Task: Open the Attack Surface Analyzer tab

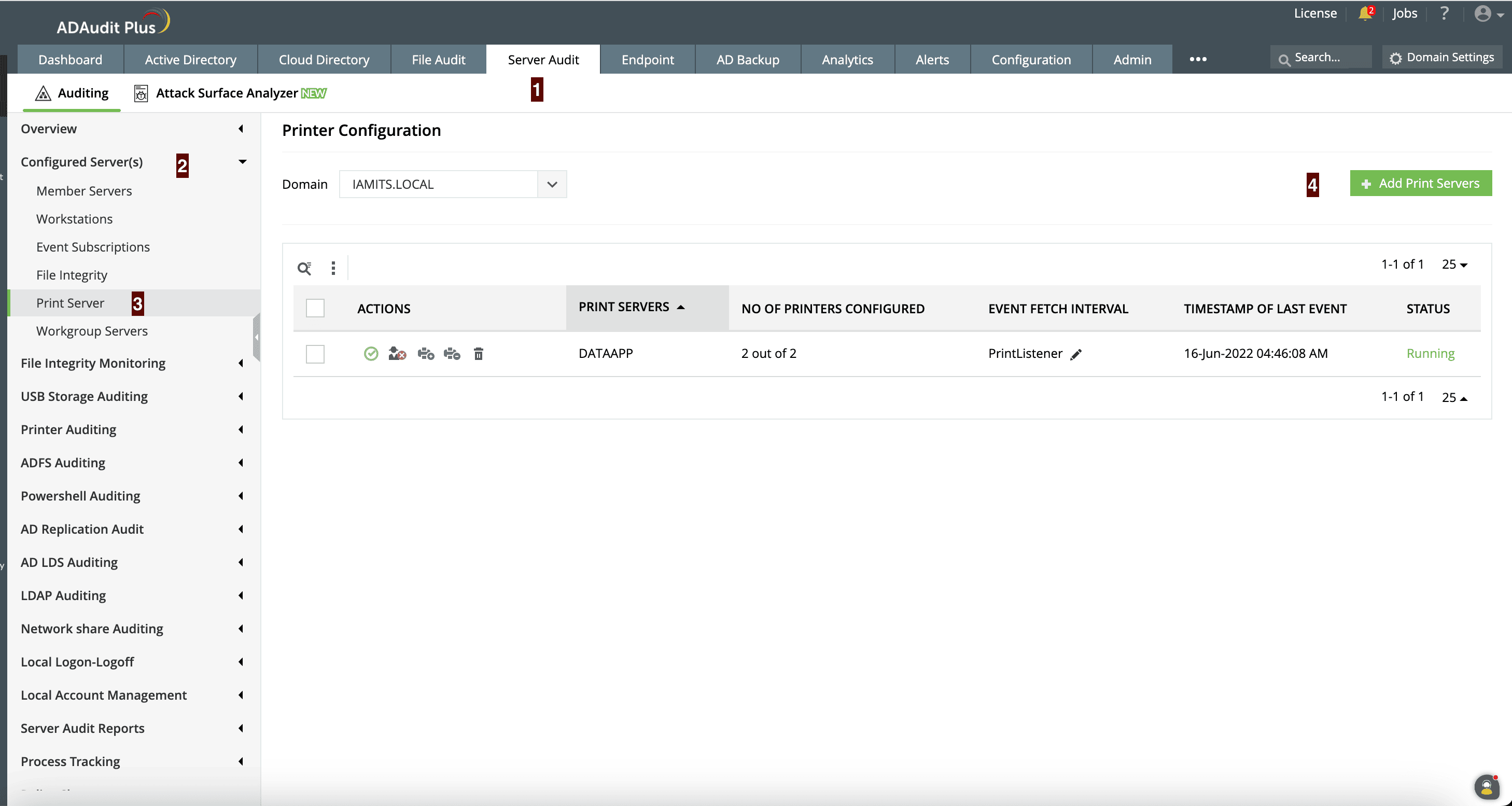Action: (x=227, y=93)
